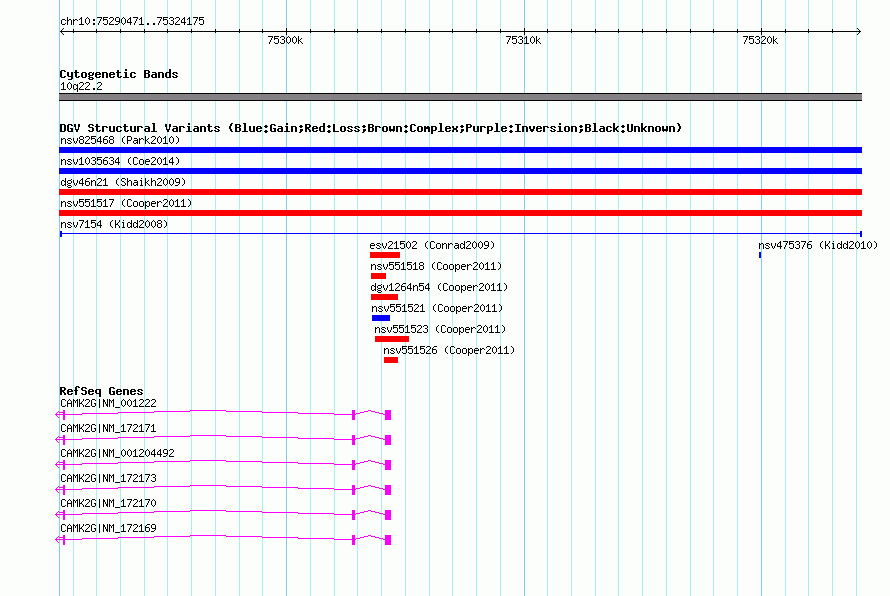Open the CAMK2G|NM_172171 transcript label

(x=108, y=429)
